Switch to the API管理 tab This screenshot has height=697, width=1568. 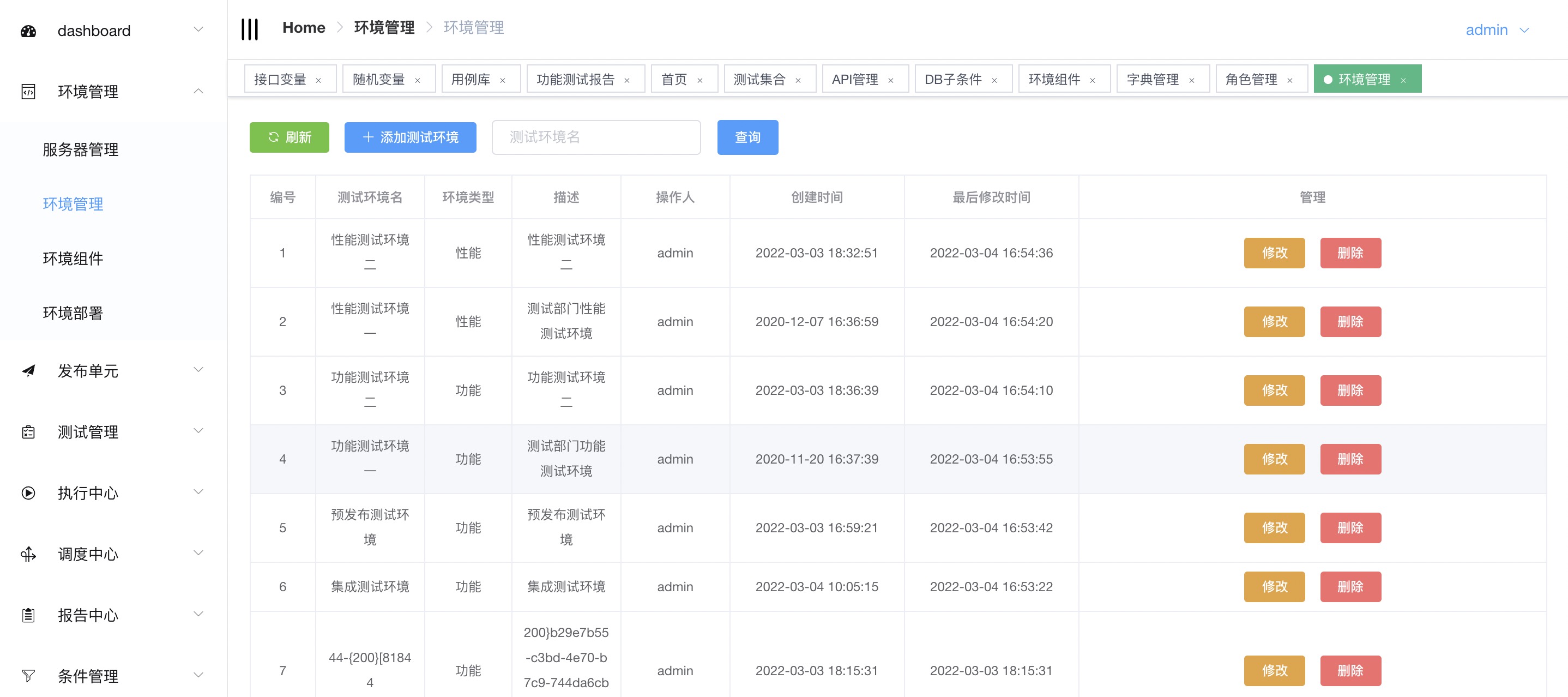(x=855, y=79)
